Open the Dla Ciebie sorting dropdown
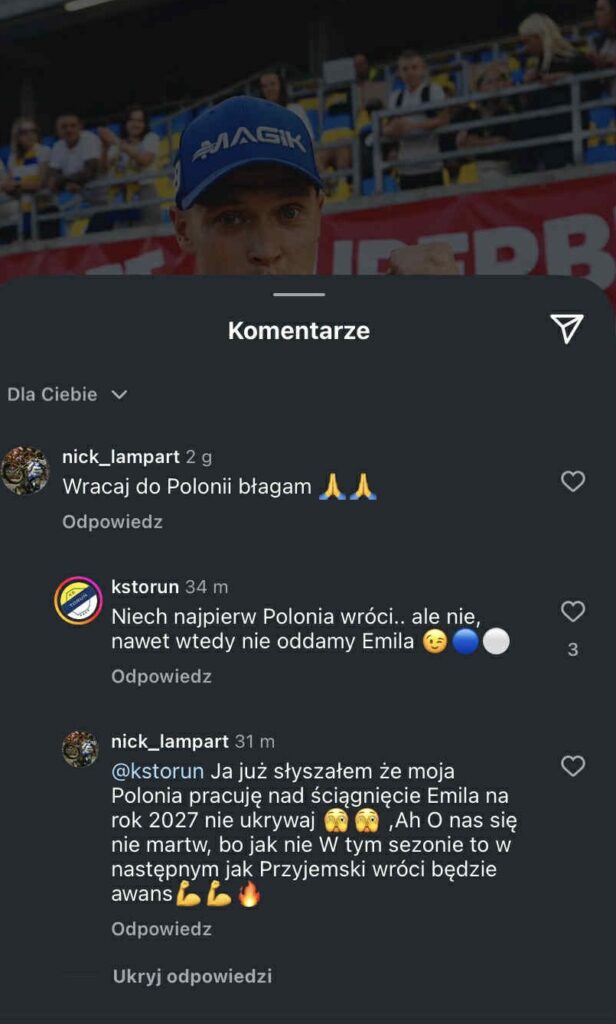 click(67, 395)
